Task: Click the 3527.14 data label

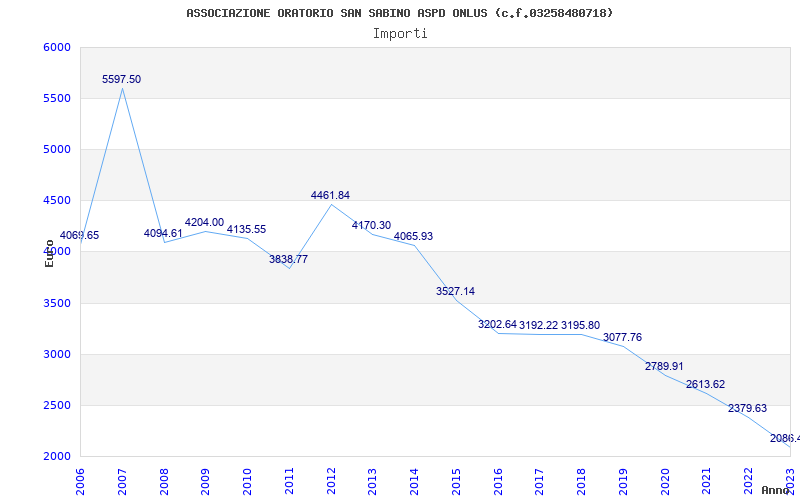Action: pyautogui.click(x=456, y=291)
